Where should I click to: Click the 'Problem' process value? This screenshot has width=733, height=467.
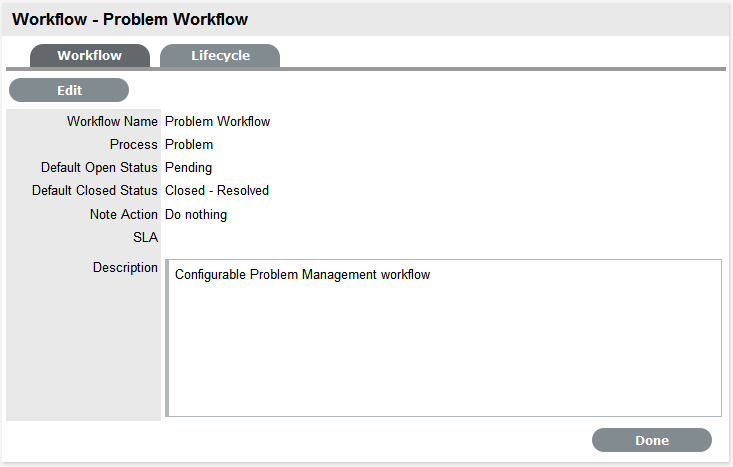pos(189,145)
